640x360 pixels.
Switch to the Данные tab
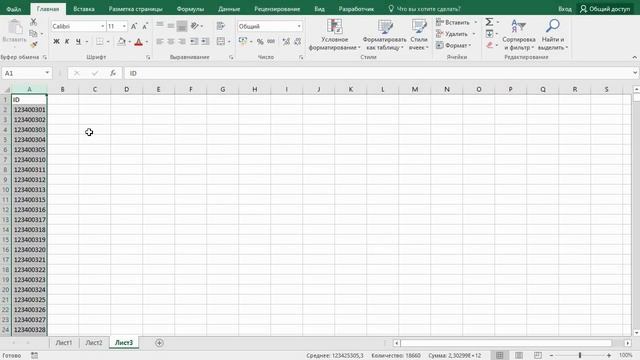click(229, 9)
